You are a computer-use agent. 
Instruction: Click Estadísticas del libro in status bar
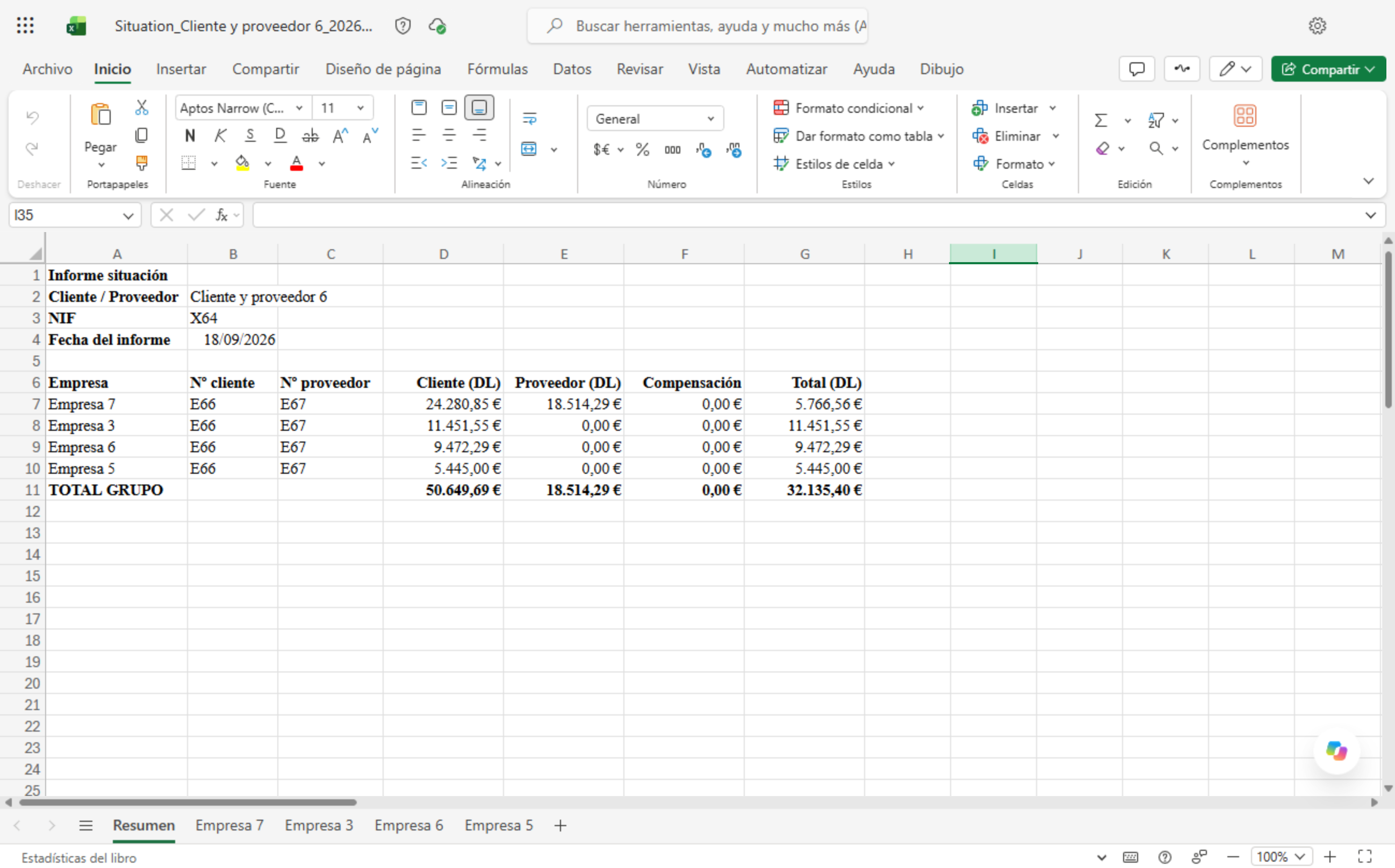coord(78,858)
